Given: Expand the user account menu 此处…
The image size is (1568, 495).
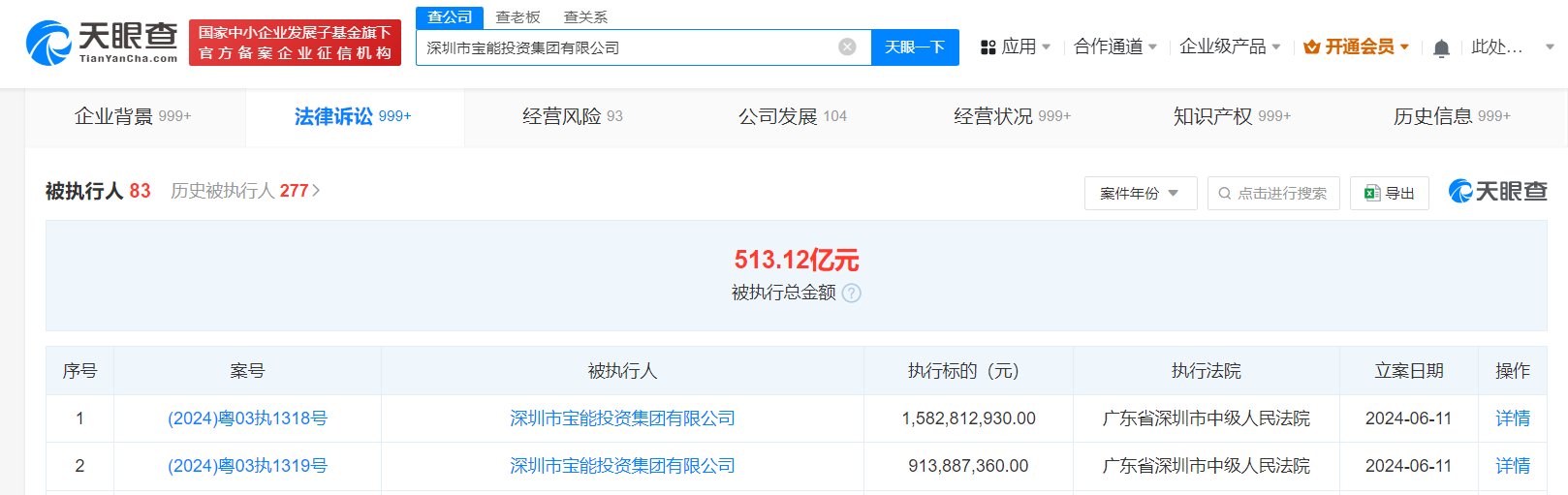Looking at the screenshot, I should pyautogui.click(x=1513, y=46).
